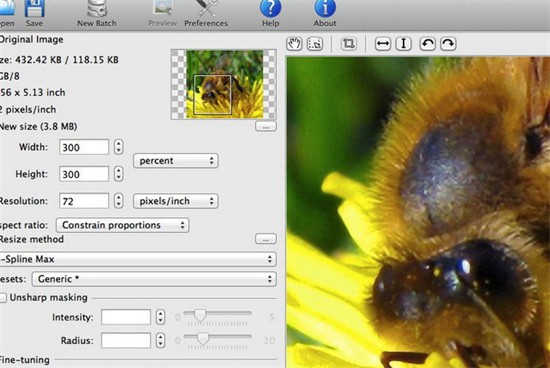Rotate the image counterclockwise
Screen dimensions: 550x368
(x=427, y=44)
